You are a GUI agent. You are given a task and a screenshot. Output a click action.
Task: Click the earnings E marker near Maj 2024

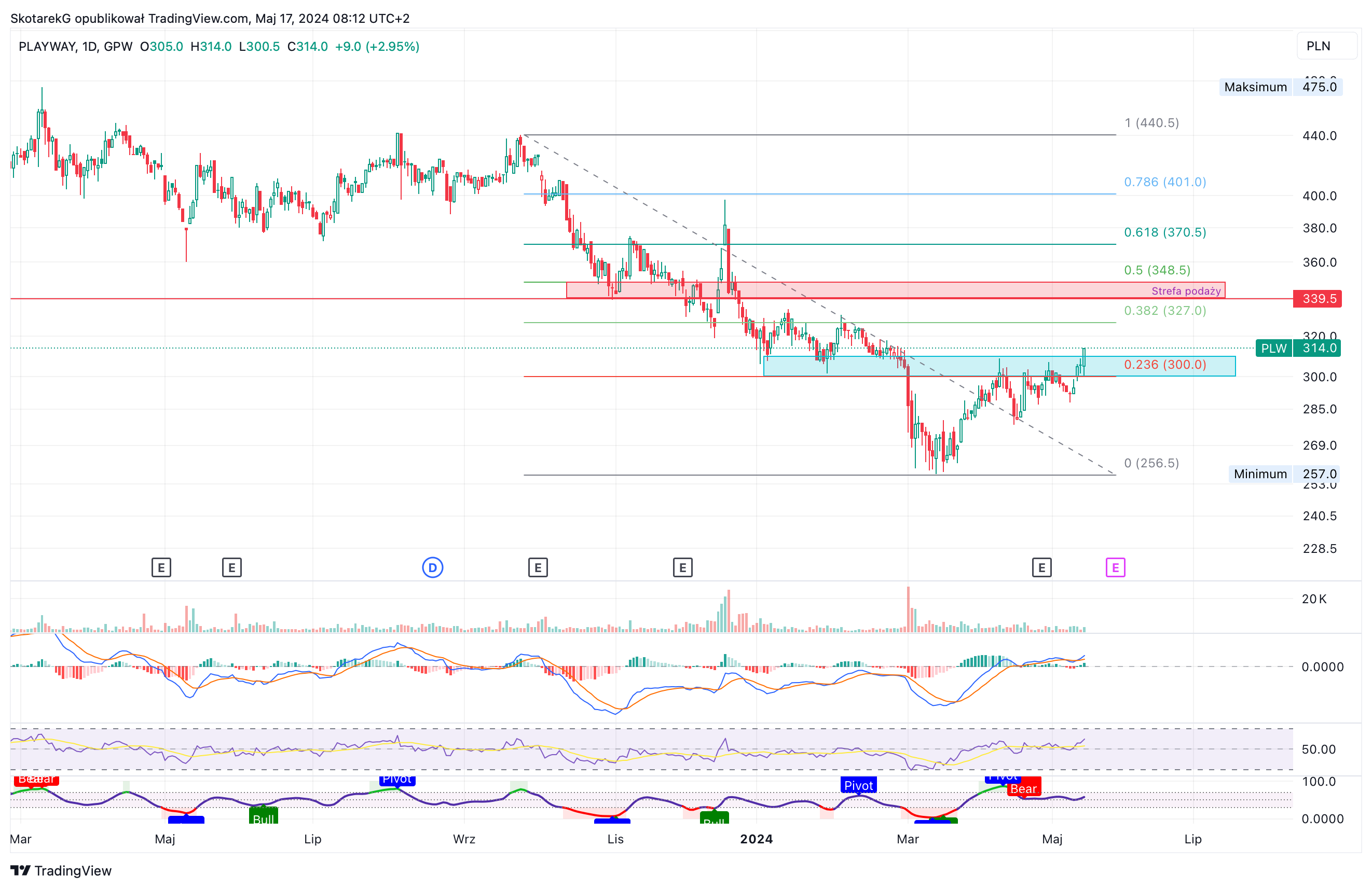1041,567
